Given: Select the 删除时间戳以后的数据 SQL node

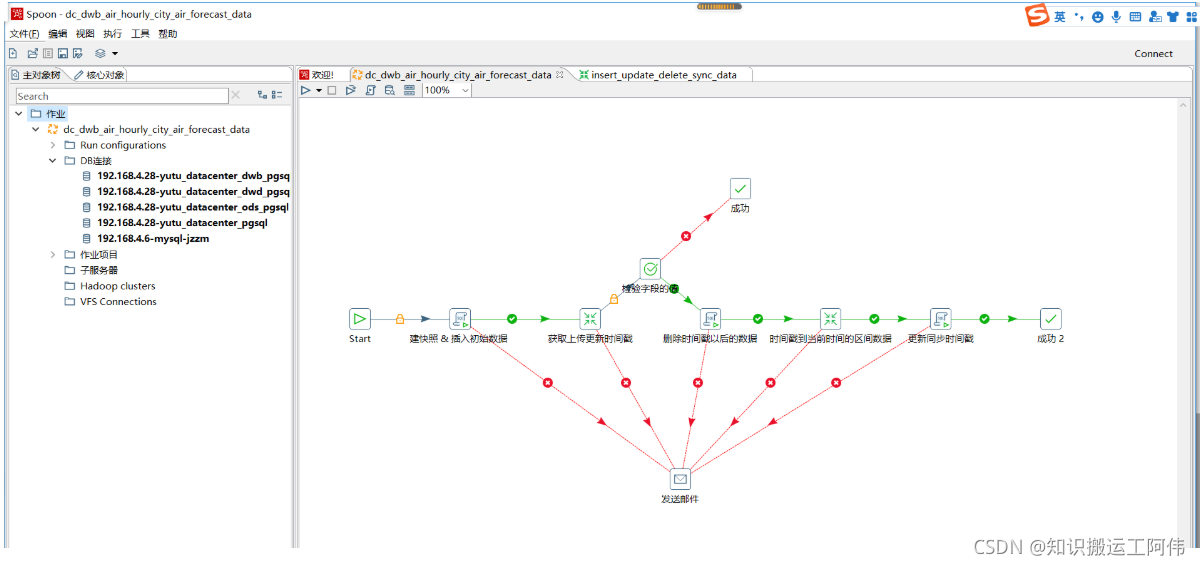Looking at the screenshot, I should (710, 319).
